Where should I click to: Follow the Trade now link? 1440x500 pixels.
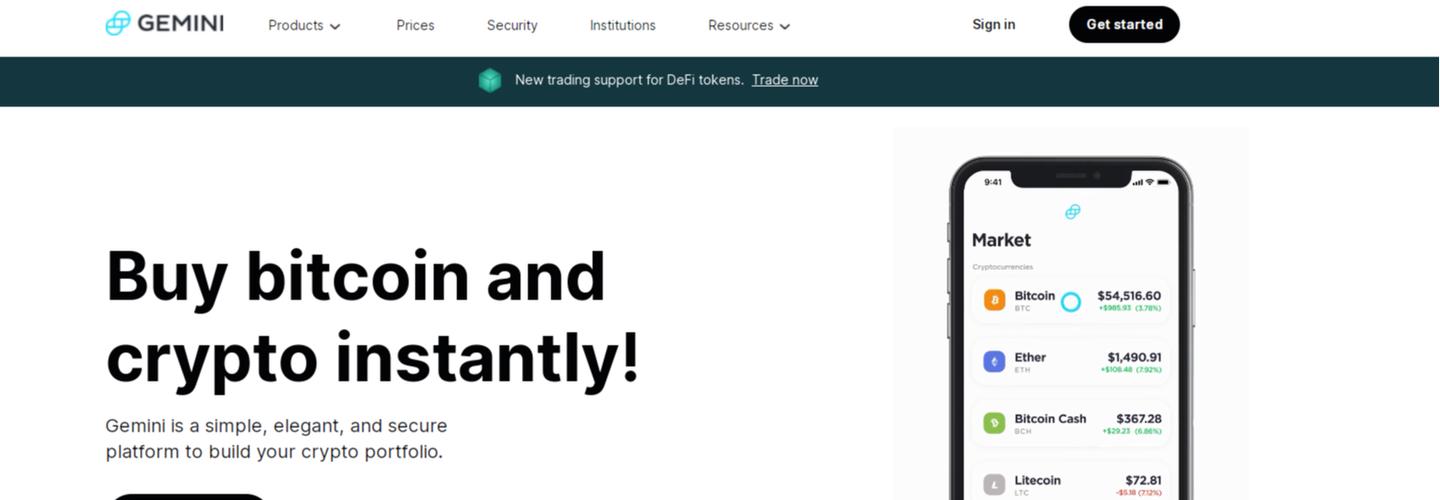click(785, 80)
